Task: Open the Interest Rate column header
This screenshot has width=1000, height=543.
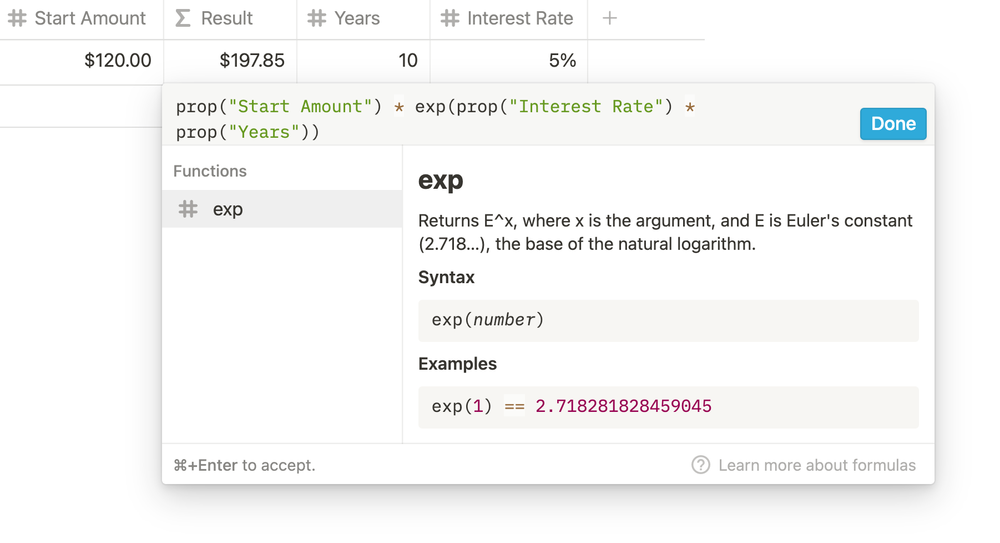Action: coord(520,18)
